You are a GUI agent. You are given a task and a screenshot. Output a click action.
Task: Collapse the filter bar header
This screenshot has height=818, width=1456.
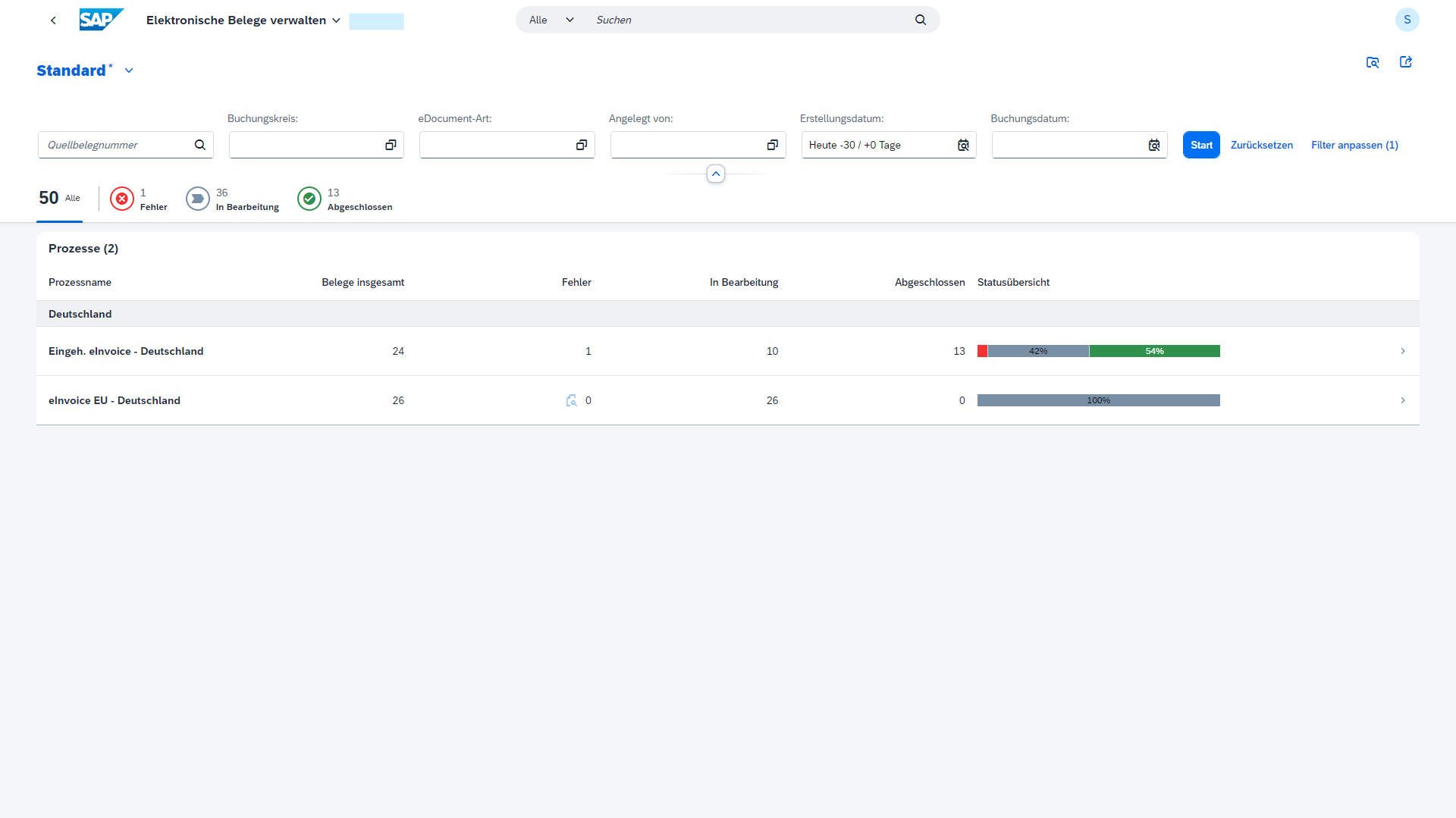pos(715,174)
